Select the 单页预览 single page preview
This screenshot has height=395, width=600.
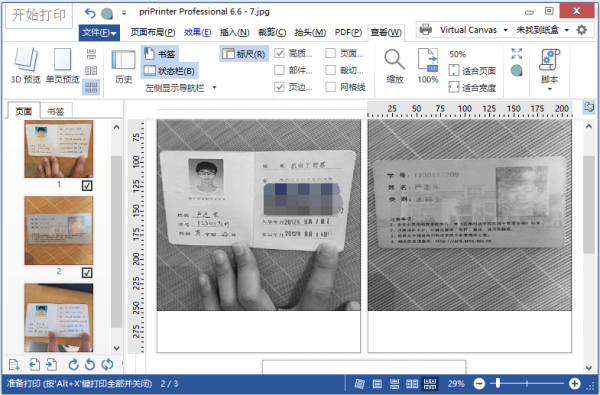[62, 66]
